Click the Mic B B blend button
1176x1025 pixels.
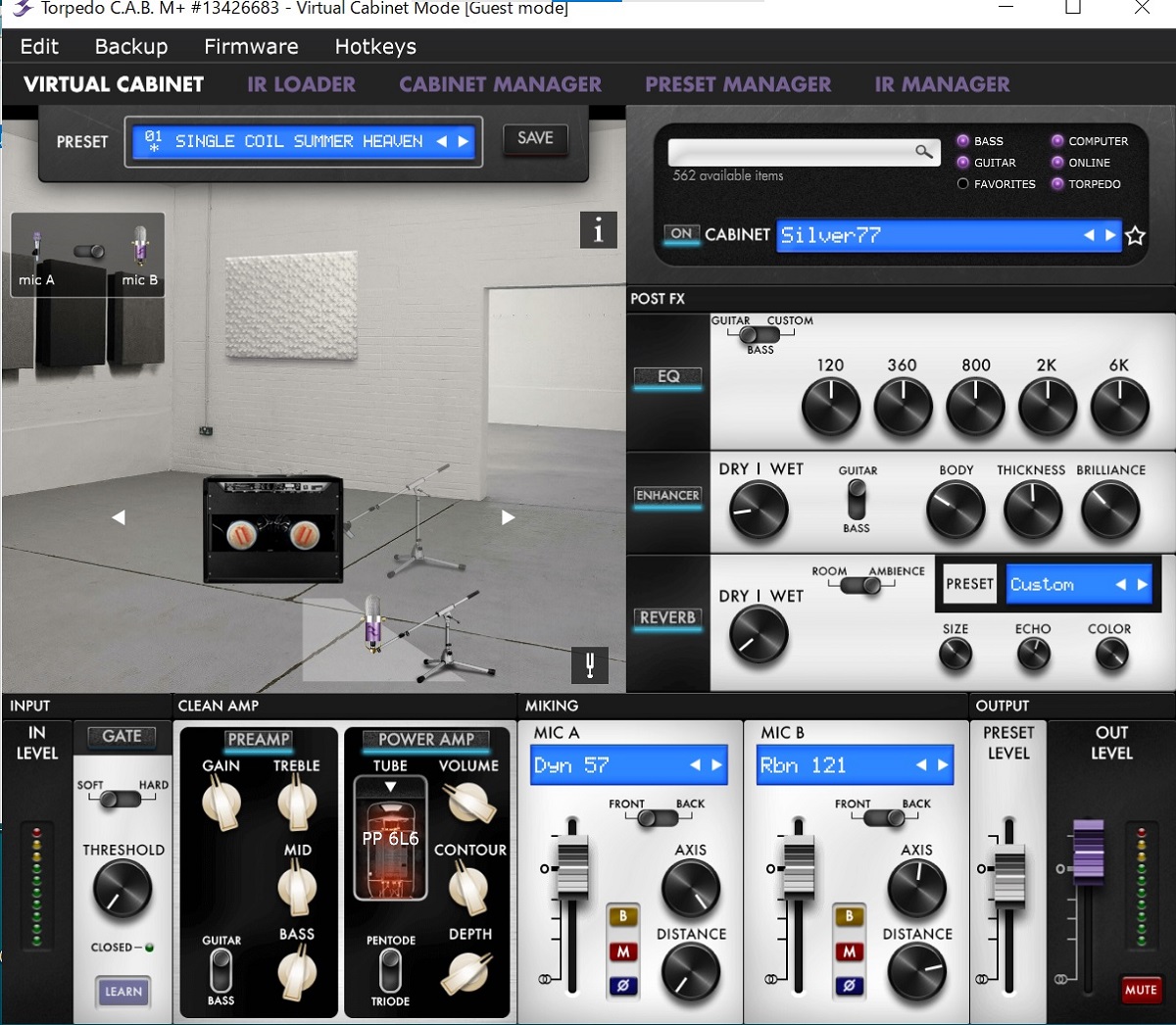[x=849, y=917]
